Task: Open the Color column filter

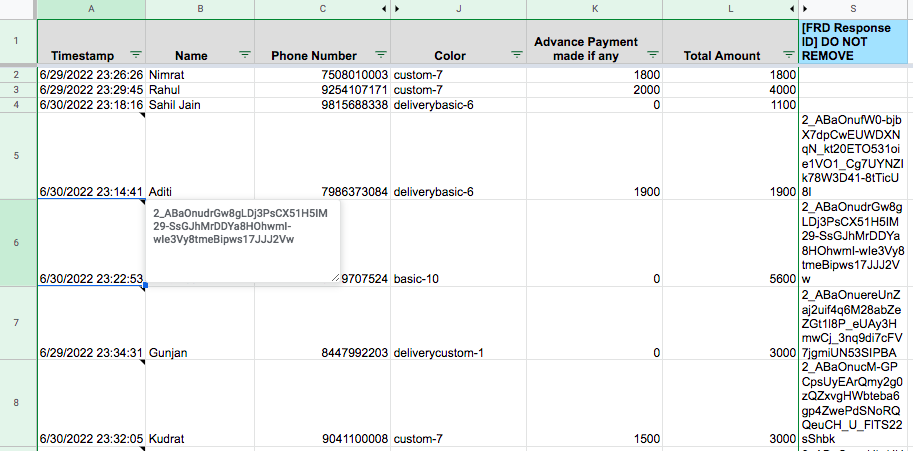Action: [516, 55]
